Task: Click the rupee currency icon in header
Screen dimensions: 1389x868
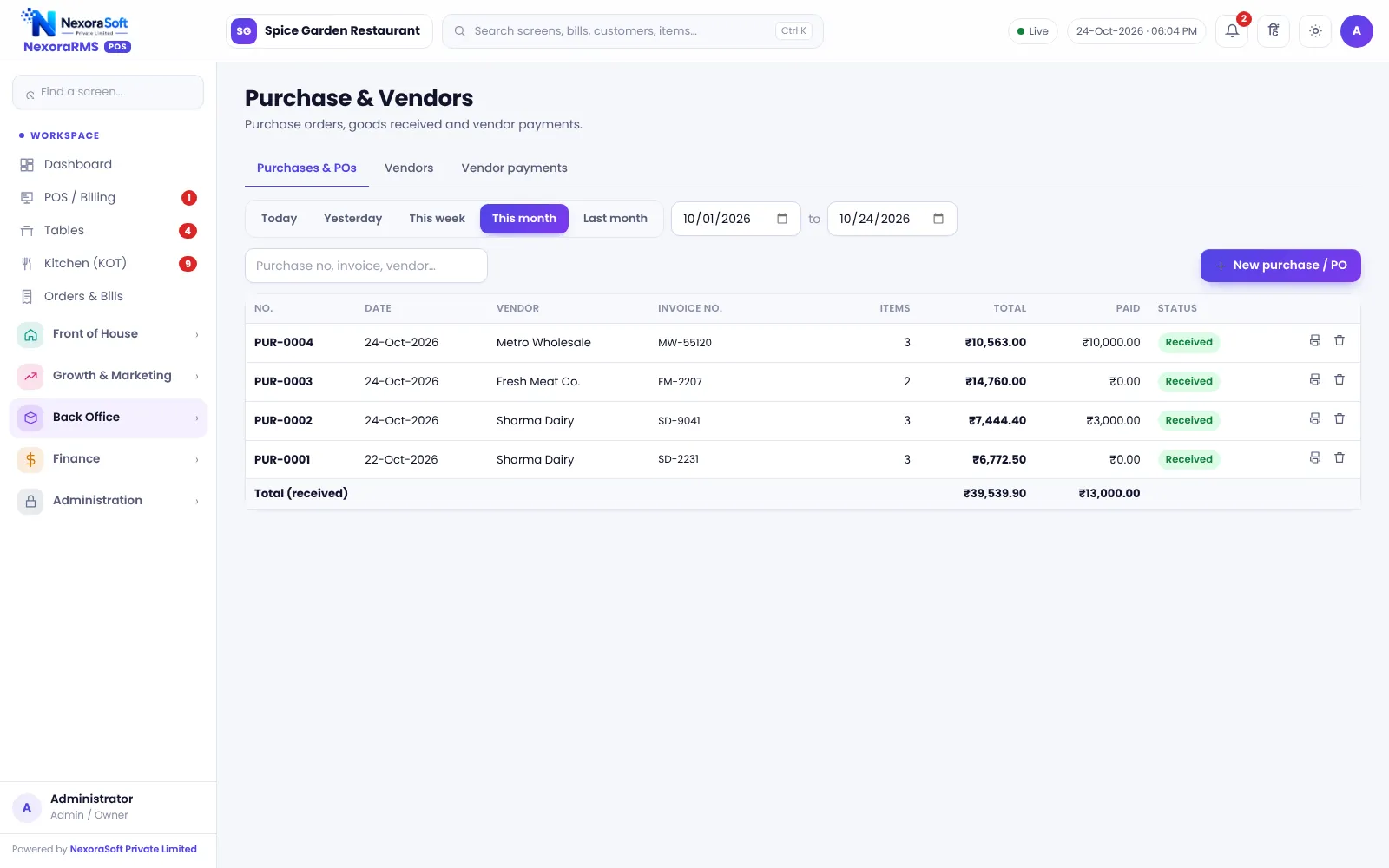Action: click(x=1274, y=31)
